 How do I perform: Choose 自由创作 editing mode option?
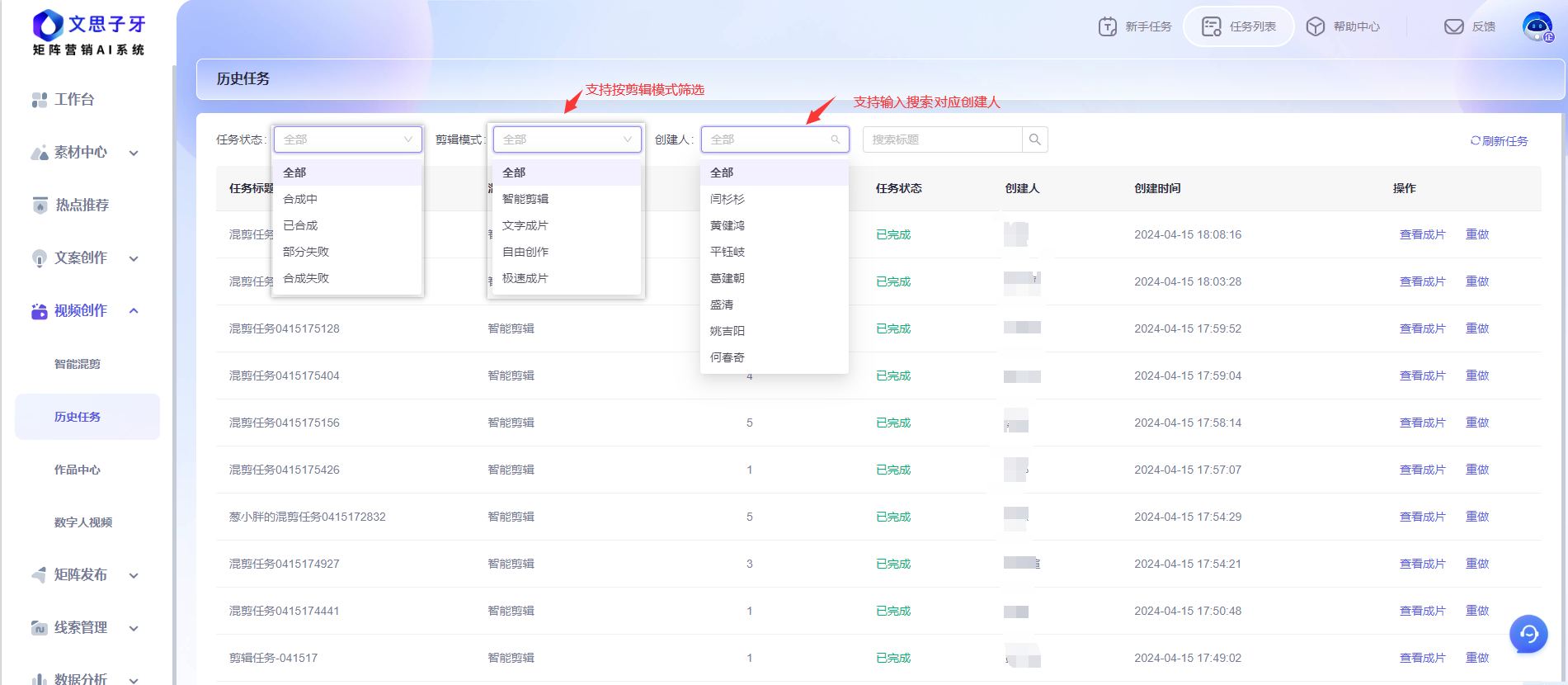click(x=567, y=252)
